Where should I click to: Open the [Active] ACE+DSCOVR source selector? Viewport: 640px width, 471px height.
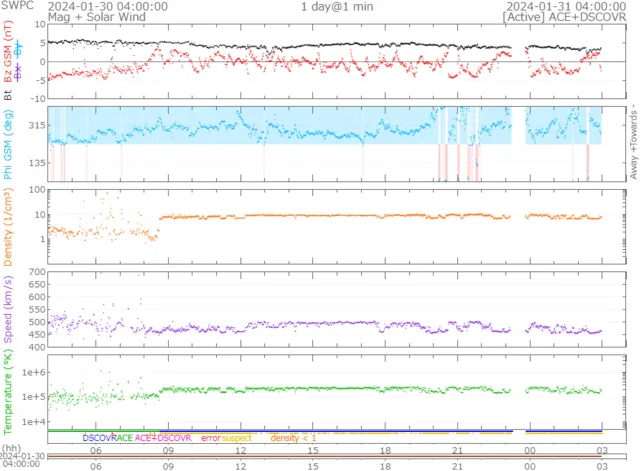(x=570, y=17)
